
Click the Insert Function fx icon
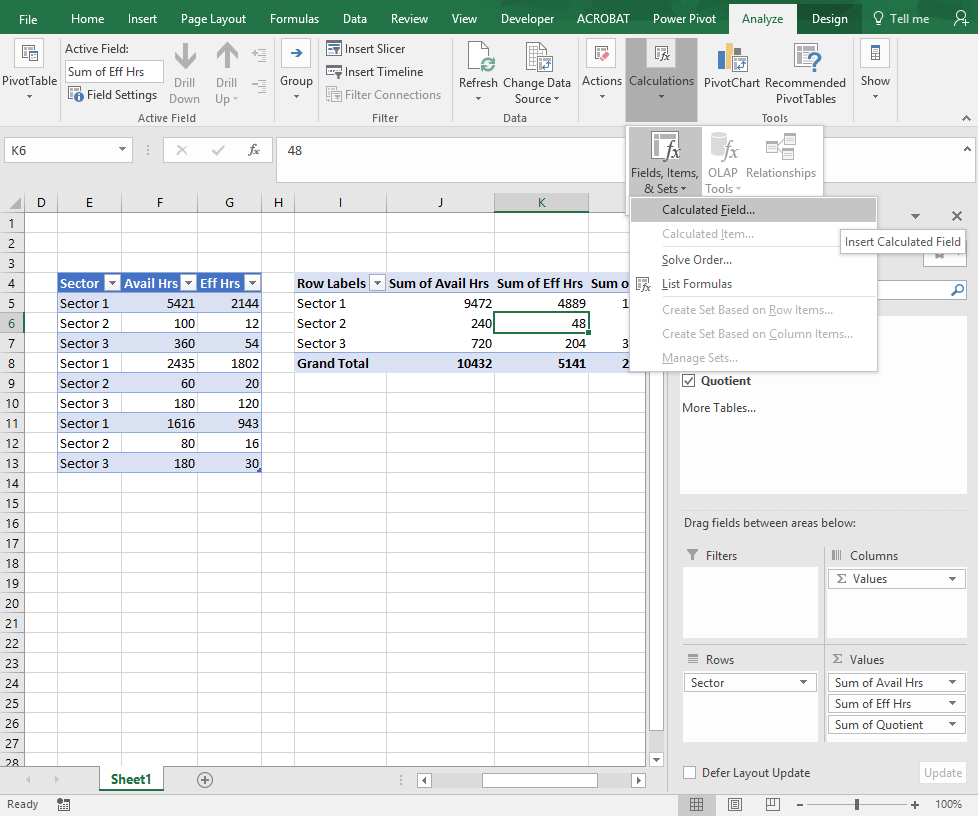[254, 150]
